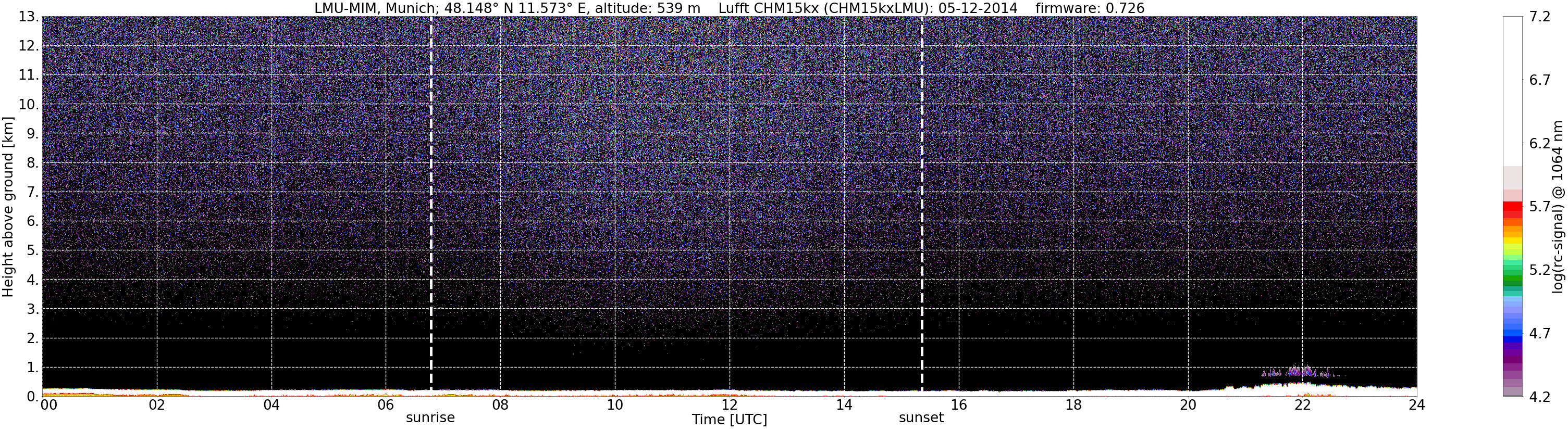Click the 'Height above ground [km]' axis title
Screen dimensions: 1568x430
[8, 207]
